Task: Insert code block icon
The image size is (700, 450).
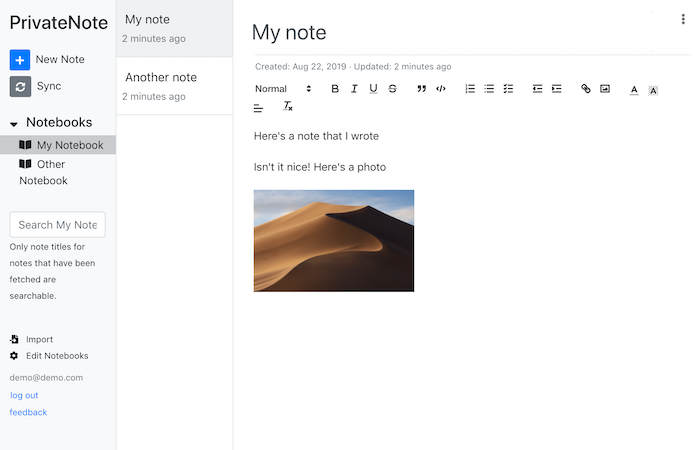Action: coord(441,89)
